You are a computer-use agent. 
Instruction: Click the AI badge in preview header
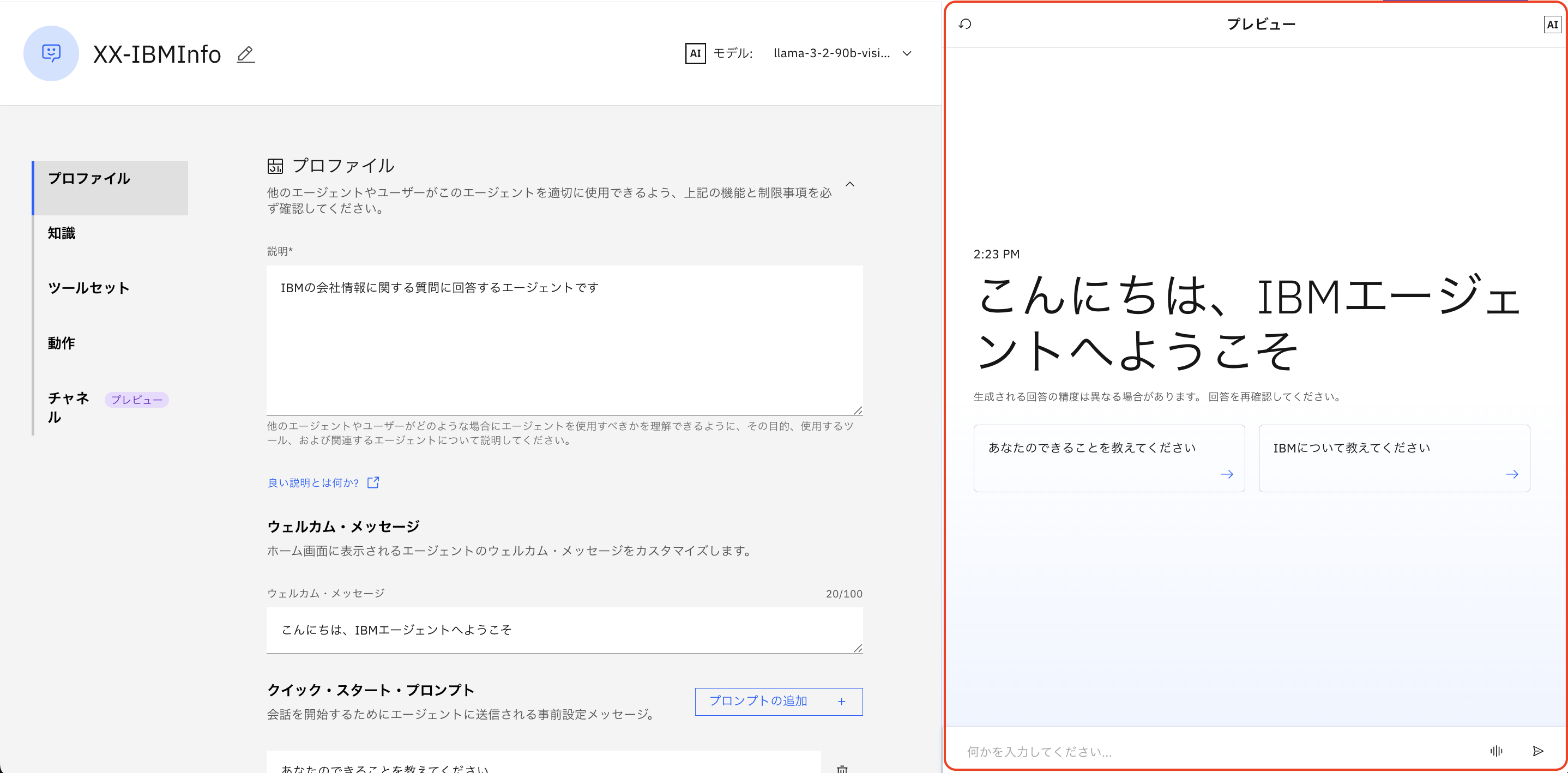[x=1552, y=25]
